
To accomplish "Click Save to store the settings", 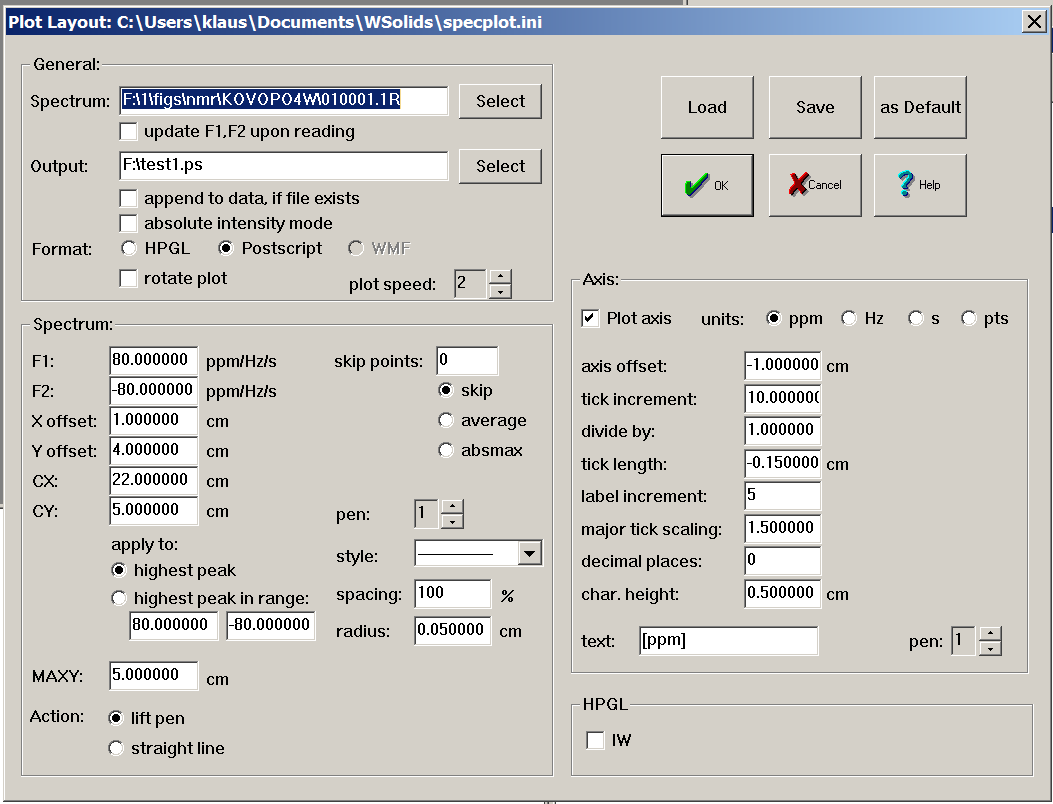I will click(814, 107).
